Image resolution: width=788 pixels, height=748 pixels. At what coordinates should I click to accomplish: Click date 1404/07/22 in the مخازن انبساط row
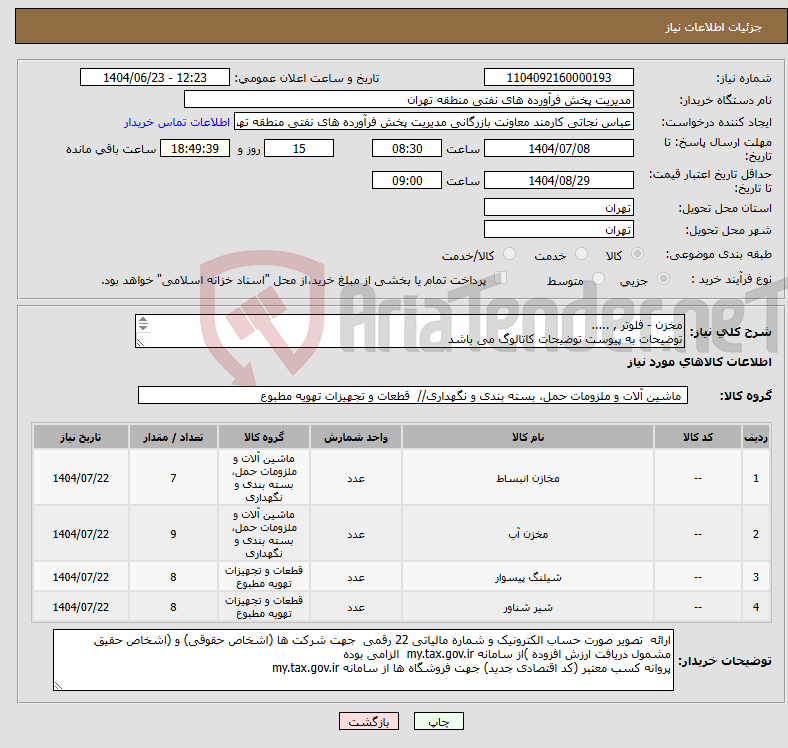tap(81, 478)
